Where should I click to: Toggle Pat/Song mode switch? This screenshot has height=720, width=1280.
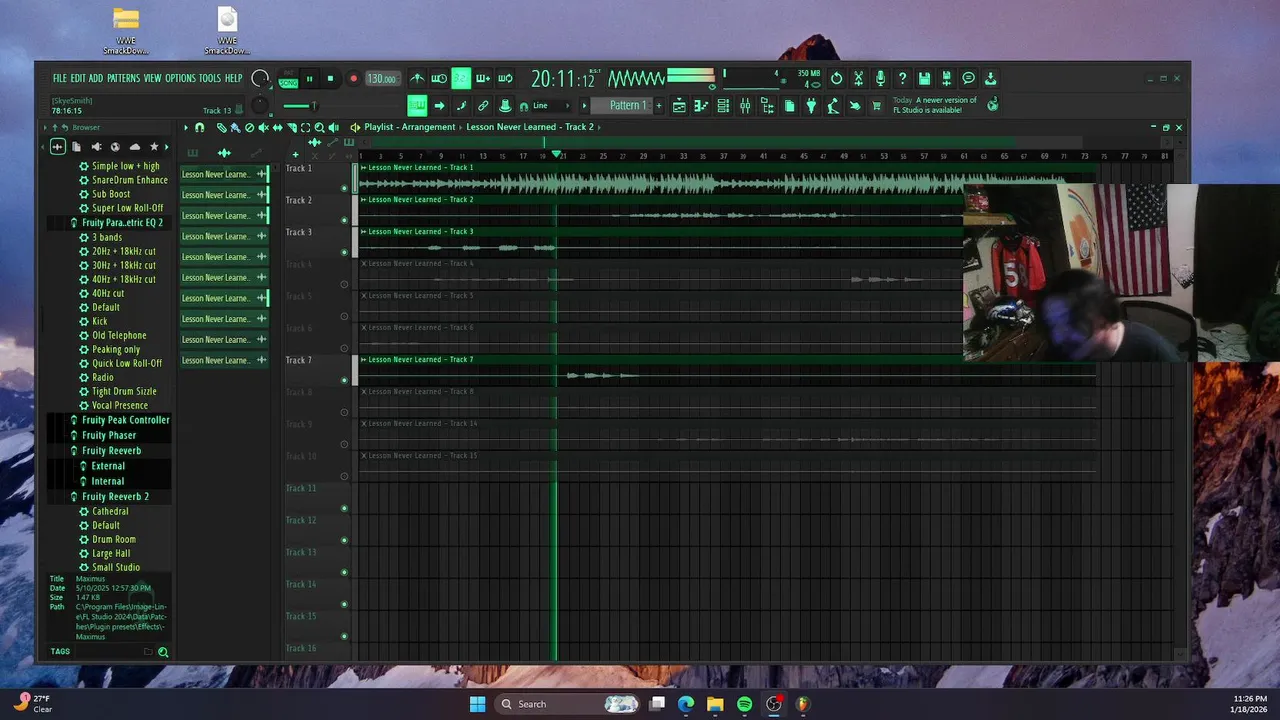point(288,79)
